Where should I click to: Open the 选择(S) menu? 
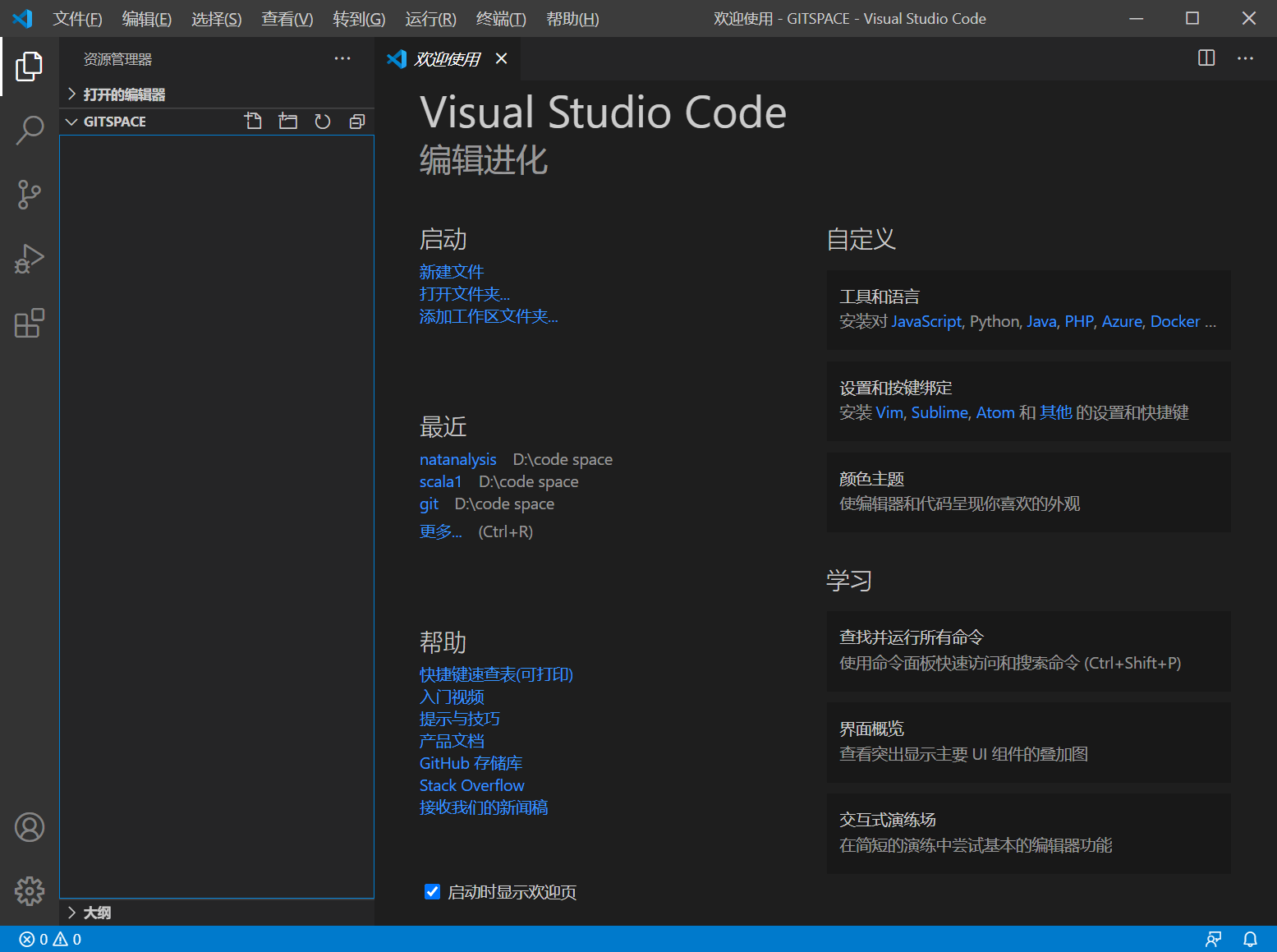point(217,19)
